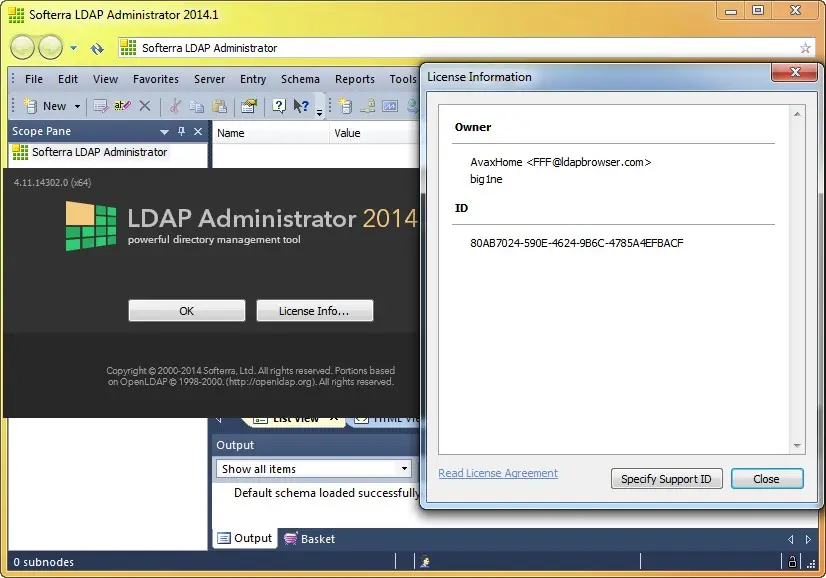Close the Scope Pane
Viewport: 826px width, 578px height.
pyautogui.click(x=198, y=131)
